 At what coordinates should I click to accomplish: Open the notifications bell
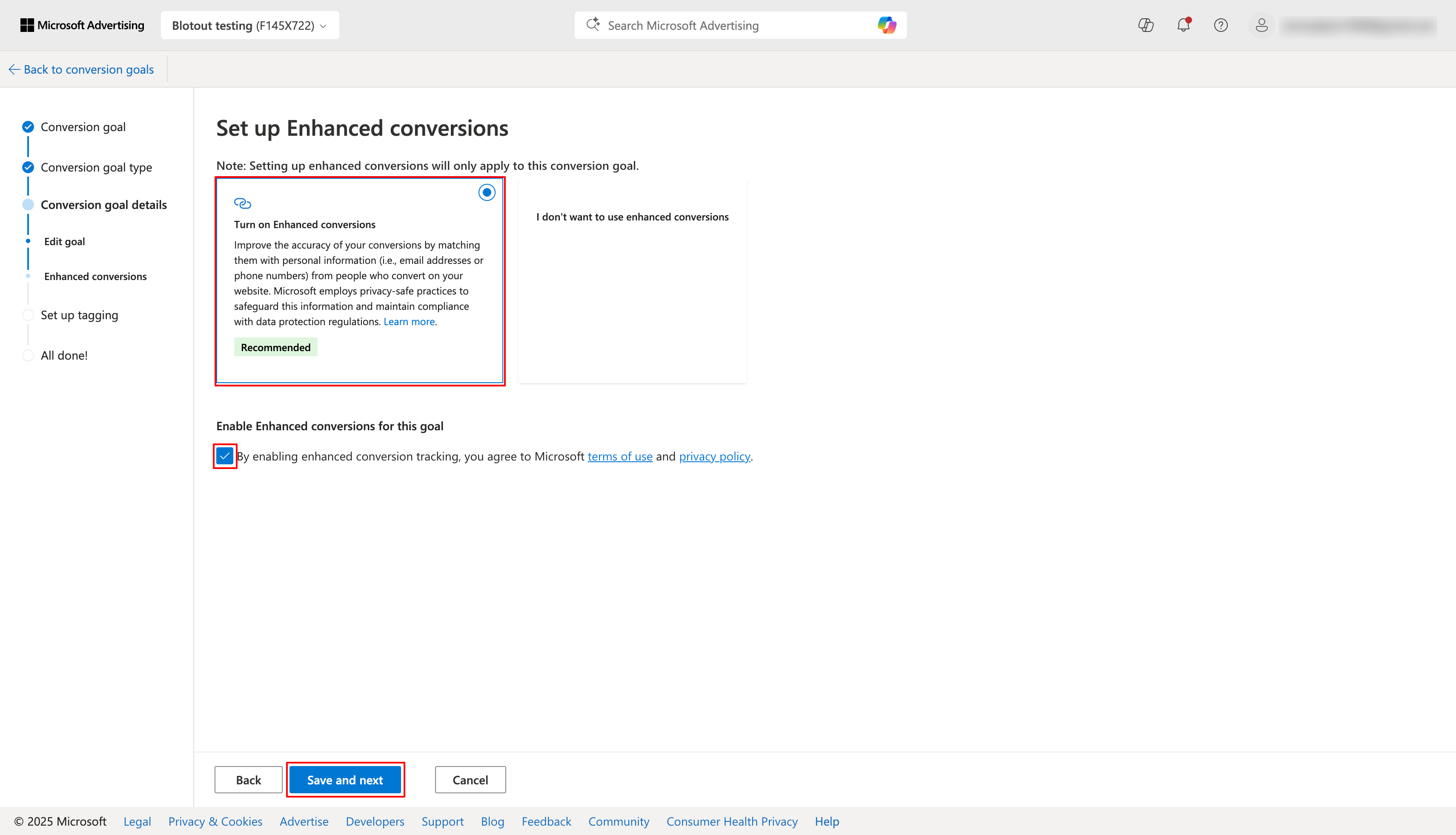pos(1183,25)
